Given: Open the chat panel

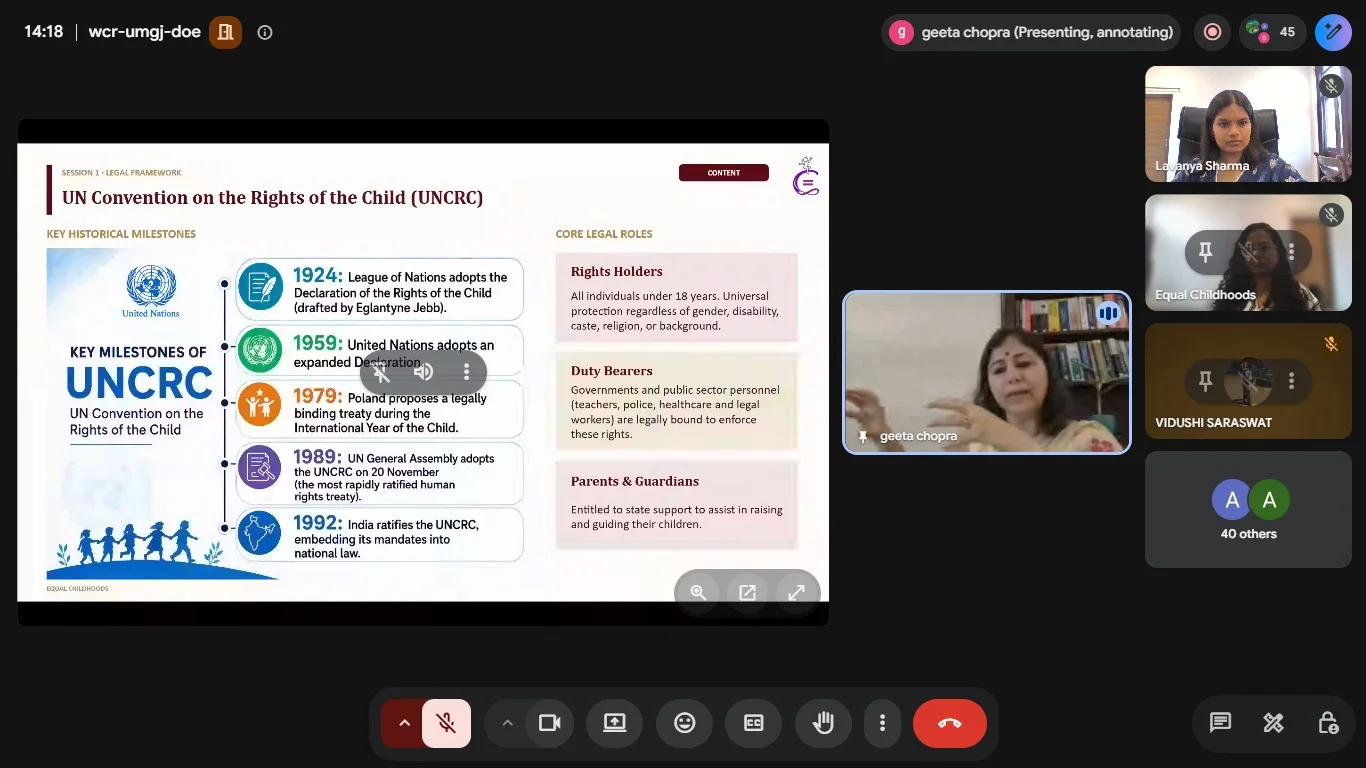Looking at the screenshot, I should pos(1220,722).
